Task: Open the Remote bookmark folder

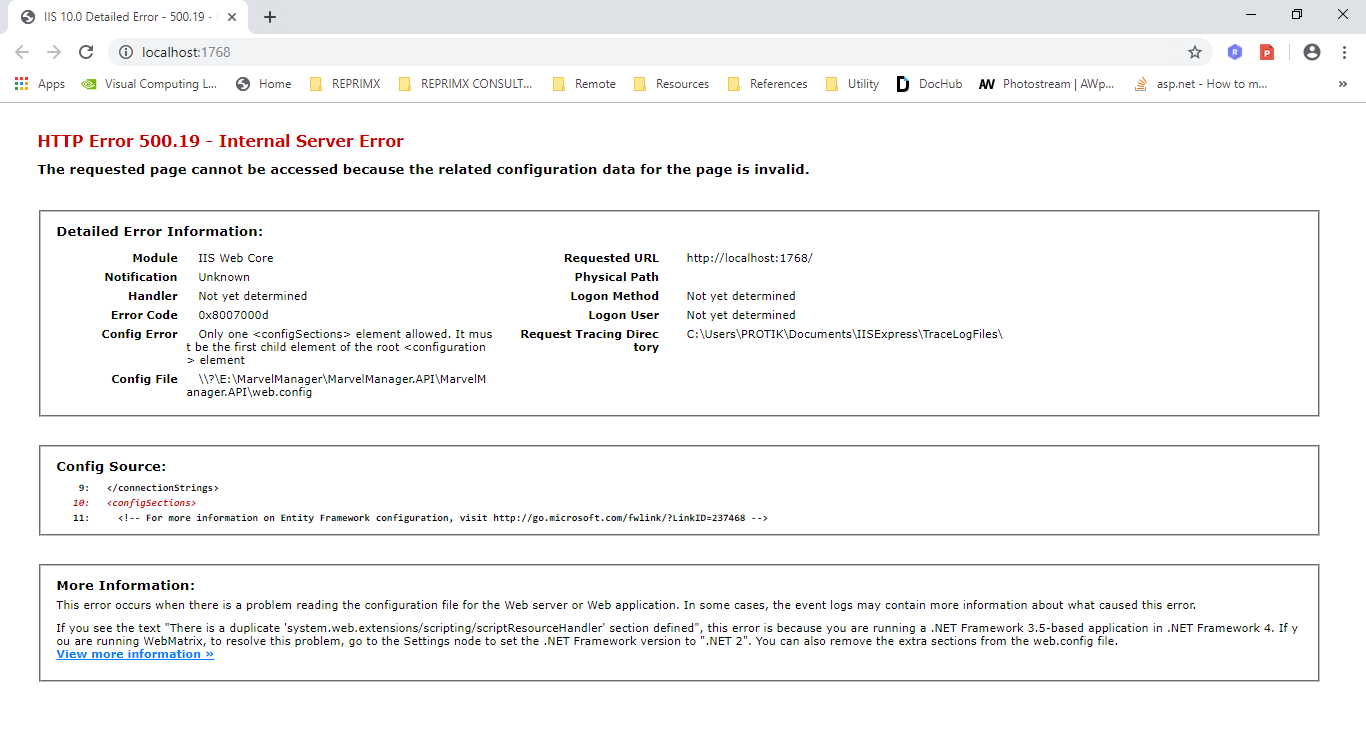Action: (584, 84)
